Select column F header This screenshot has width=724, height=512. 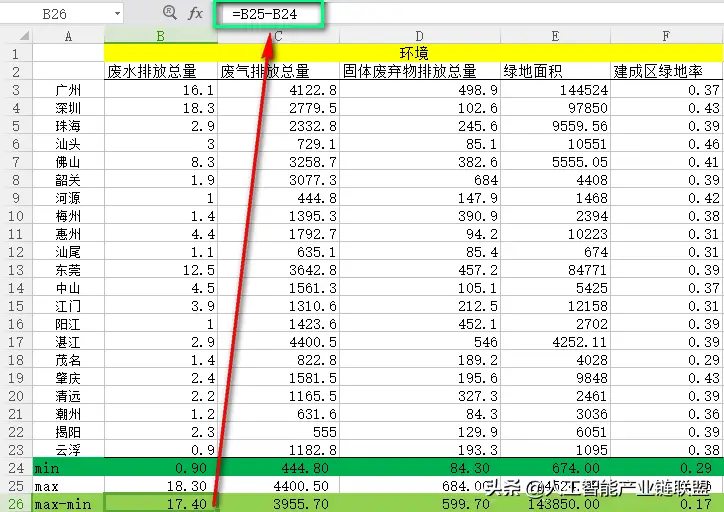point(666,36)
